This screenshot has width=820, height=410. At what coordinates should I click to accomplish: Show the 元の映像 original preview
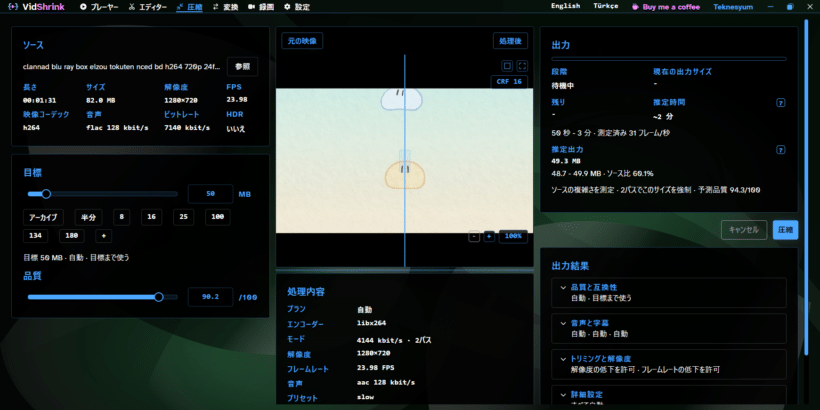tap(302, 41)
